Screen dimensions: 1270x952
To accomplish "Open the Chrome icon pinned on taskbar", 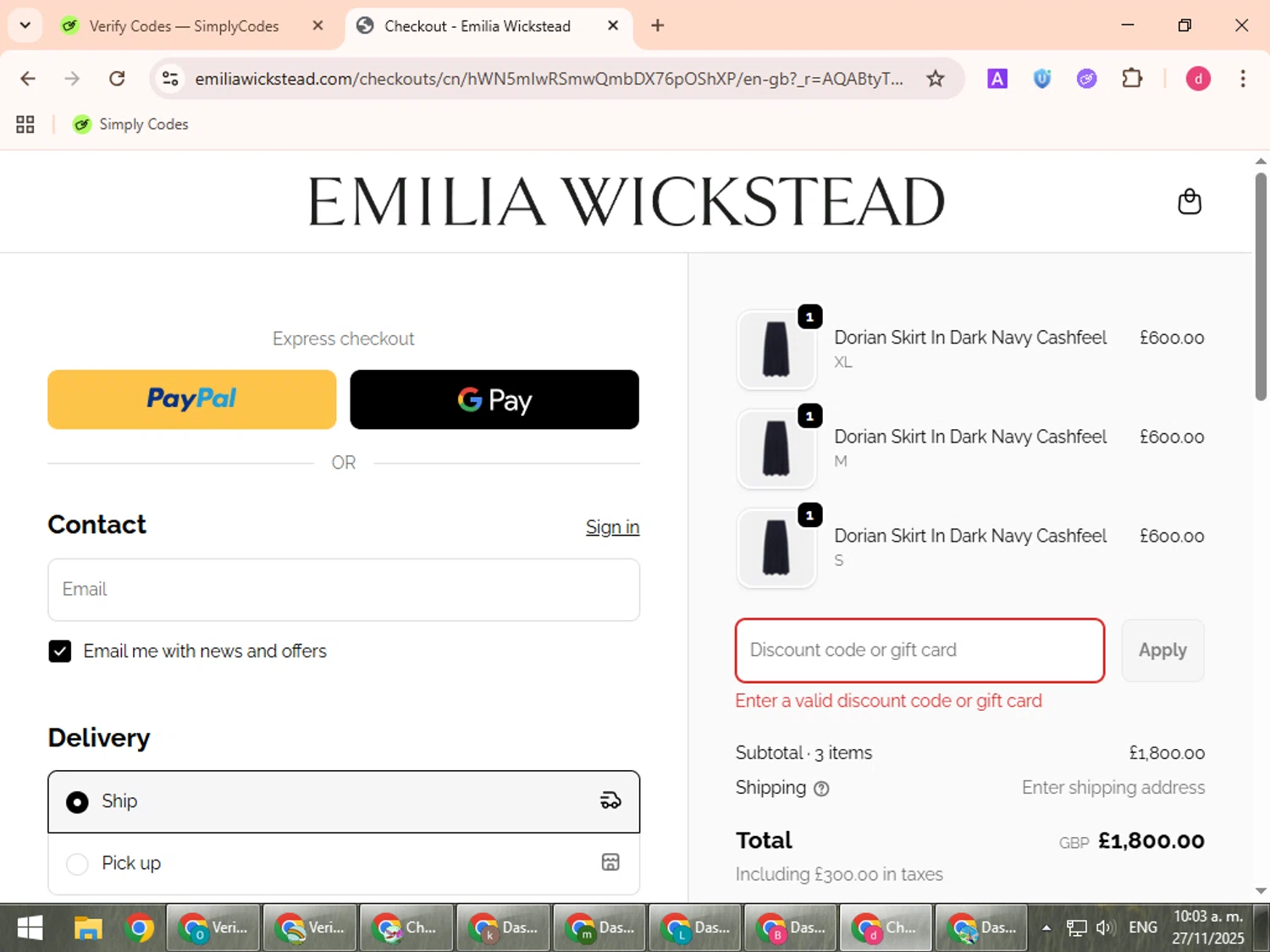I will coord(140,928).
